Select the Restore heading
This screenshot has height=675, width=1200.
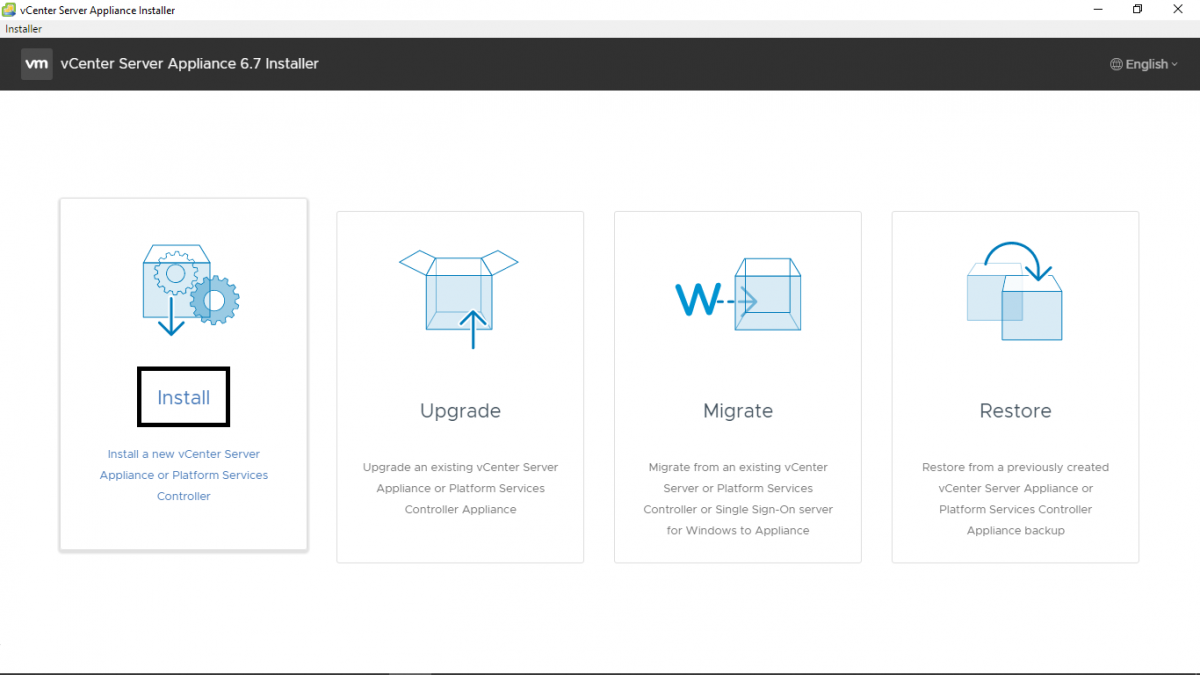(1015, 411)
